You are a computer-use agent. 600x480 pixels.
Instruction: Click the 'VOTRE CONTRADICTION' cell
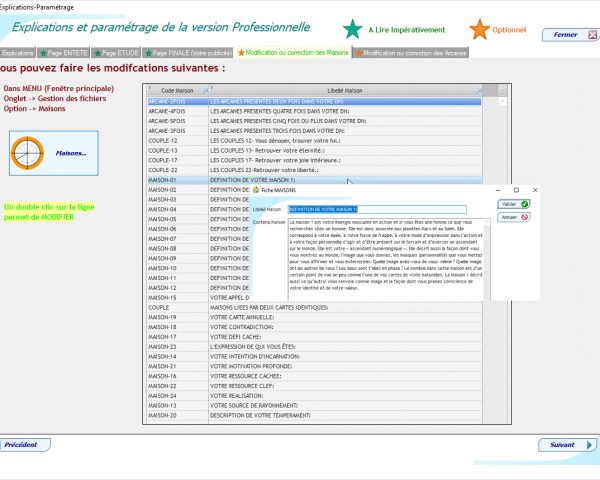346,327
